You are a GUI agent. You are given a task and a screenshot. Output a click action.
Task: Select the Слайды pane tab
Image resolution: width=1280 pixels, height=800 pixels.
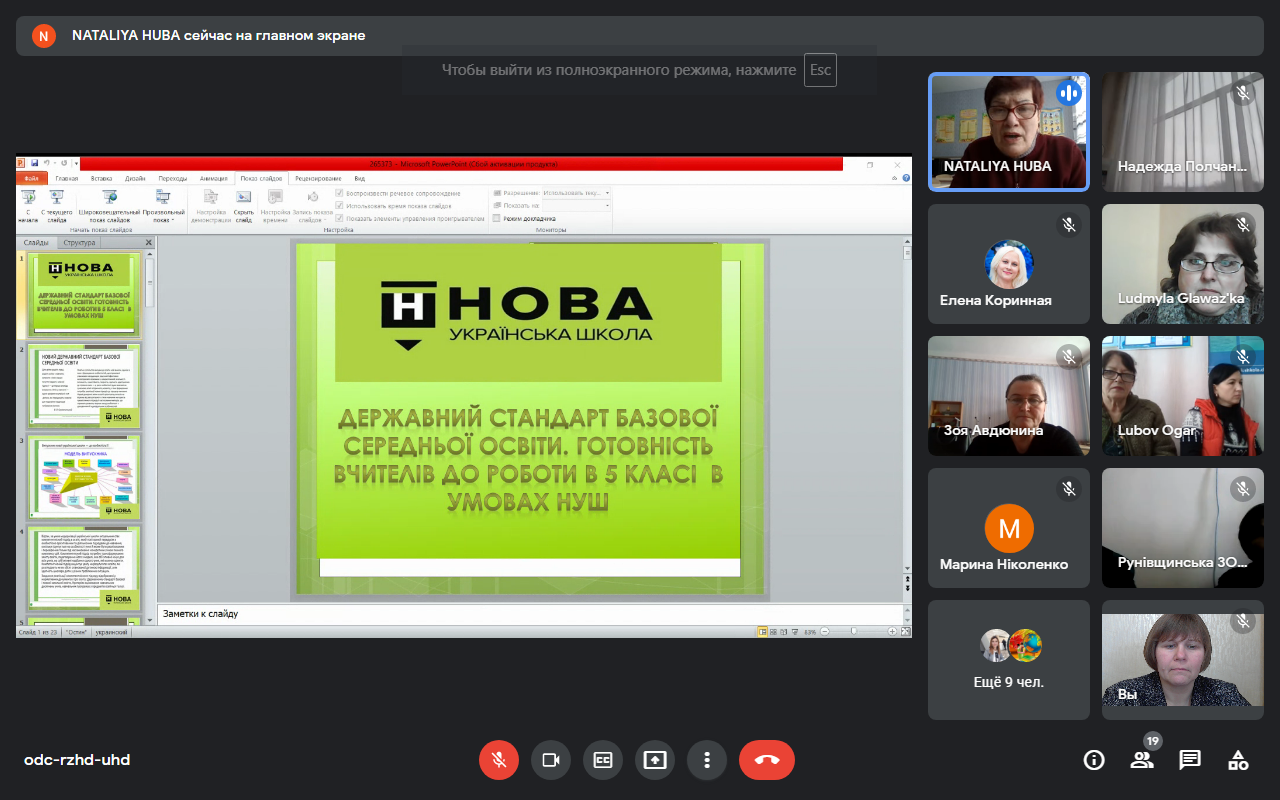point(36,242)
